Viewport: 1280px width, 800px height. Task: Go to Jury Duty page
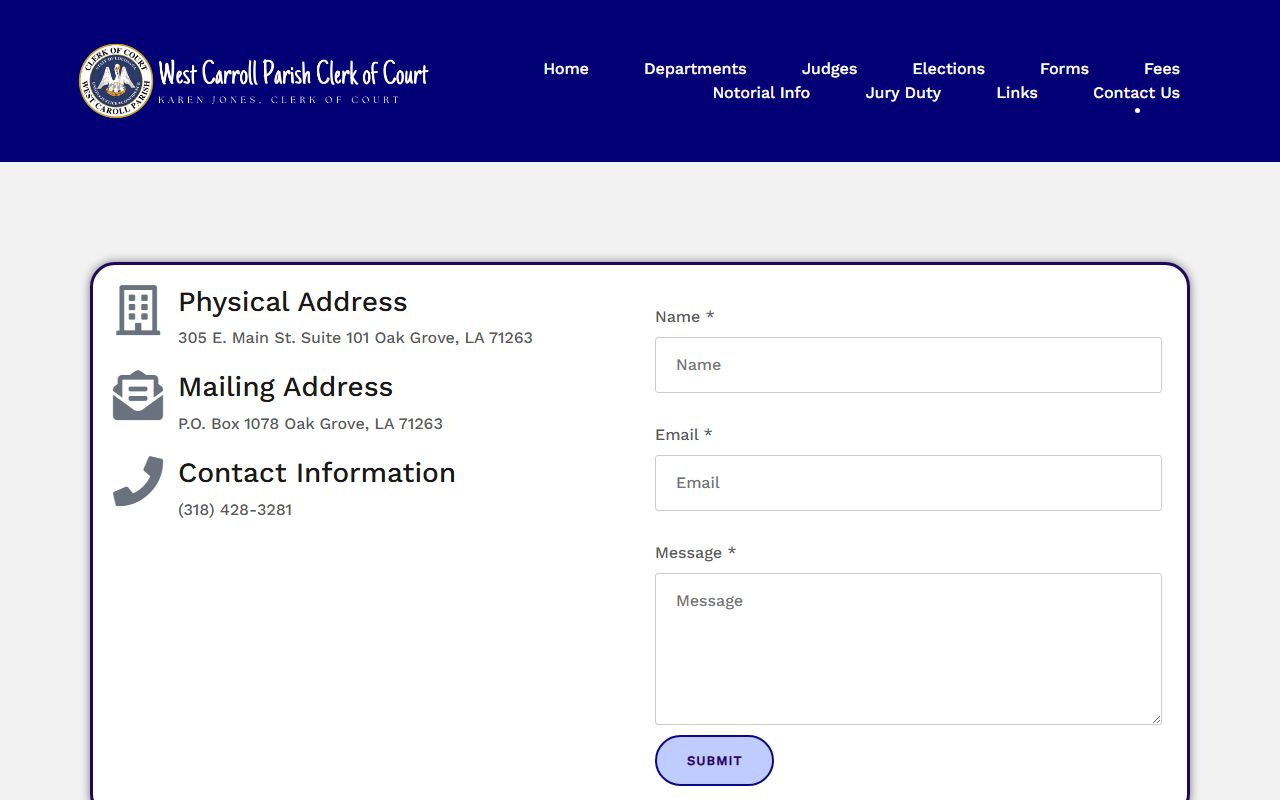[903, 93]
